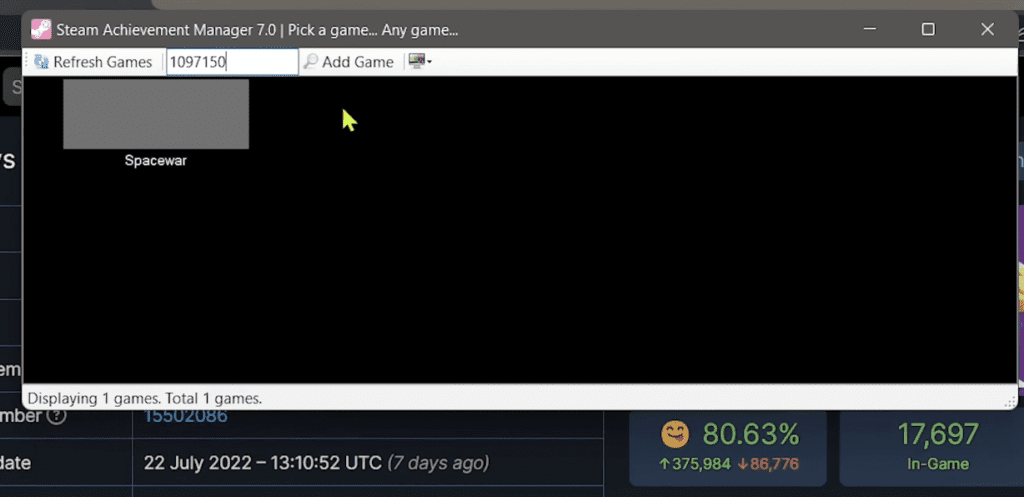
Task: Click the window resize grip in status bar
Action: (1010, 402)
